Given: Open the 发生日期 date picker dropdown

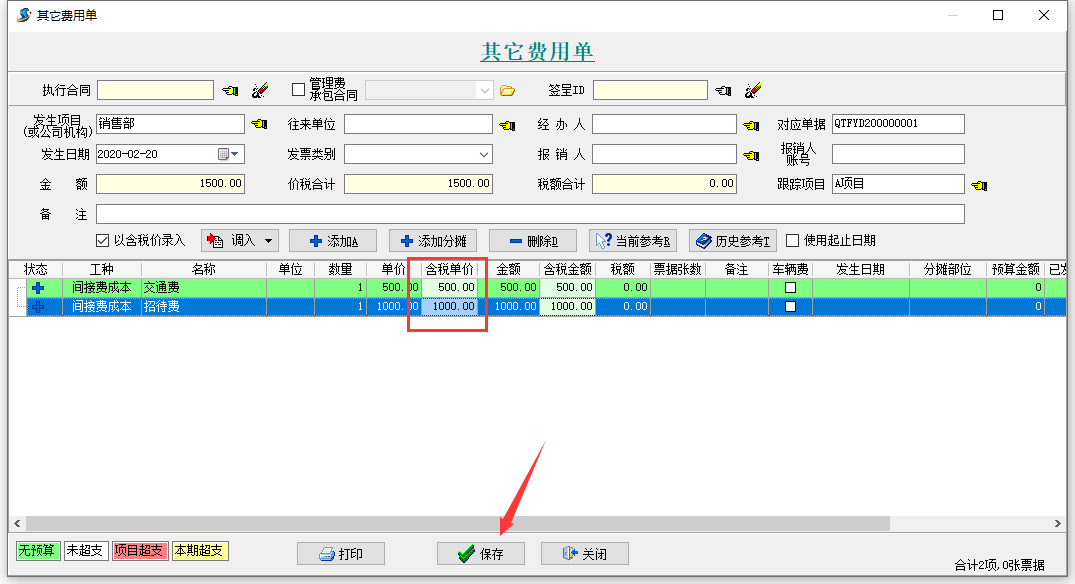Looking at the screenshot, I should (x=233, y=154).
